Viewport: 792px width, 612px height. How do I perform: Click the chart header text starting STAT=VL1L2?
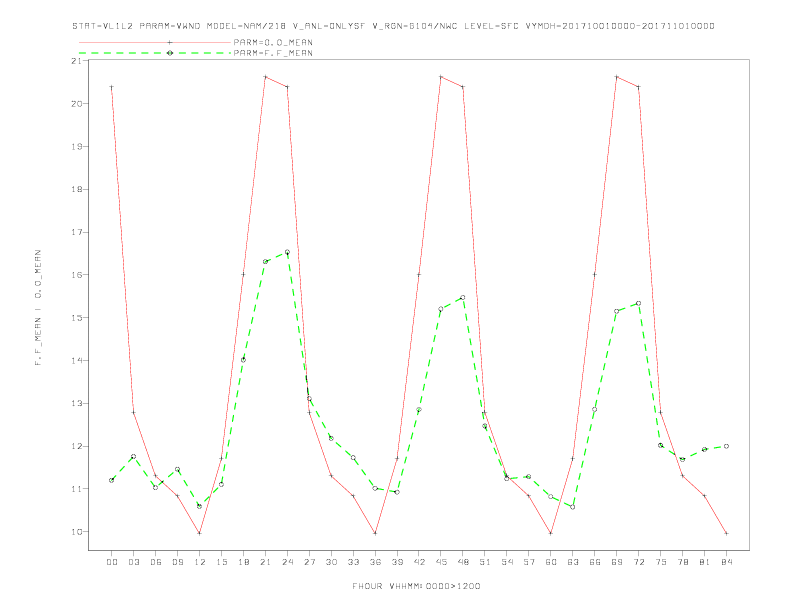click(393, 26)
